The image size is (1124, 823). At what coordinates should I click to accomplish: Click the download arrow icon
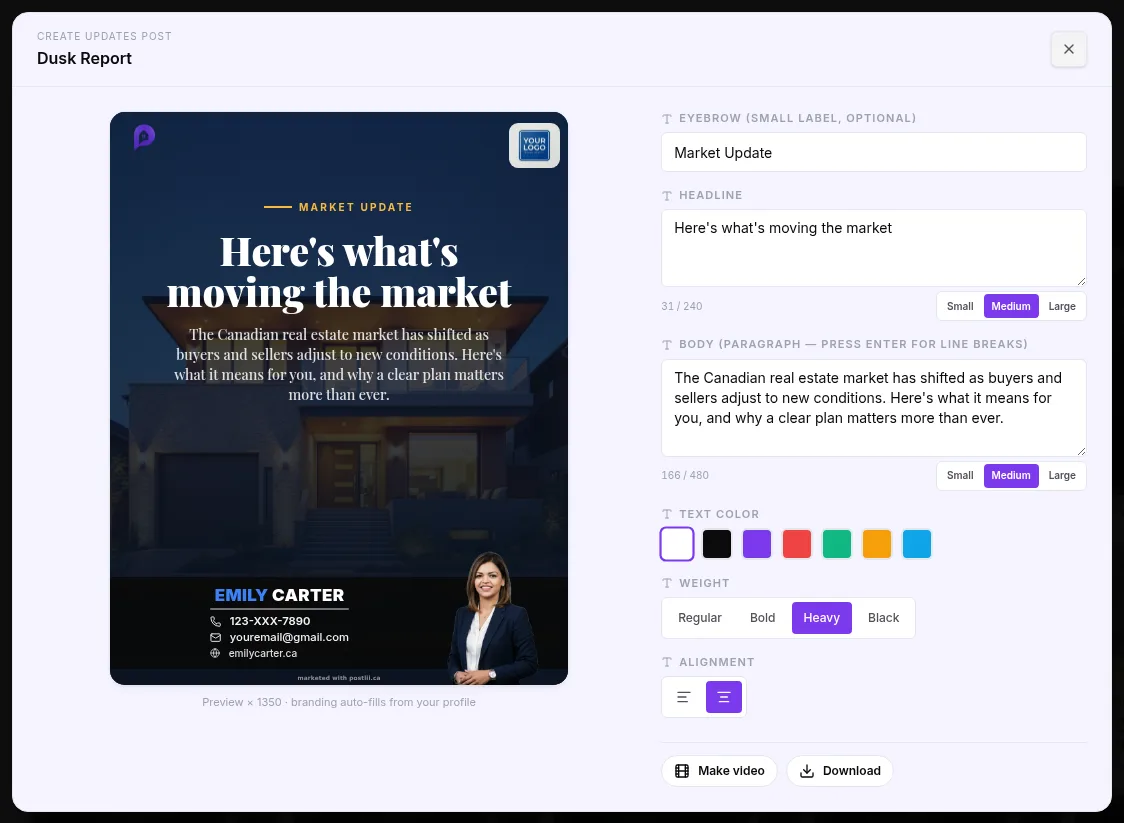(x=806, y=771)
